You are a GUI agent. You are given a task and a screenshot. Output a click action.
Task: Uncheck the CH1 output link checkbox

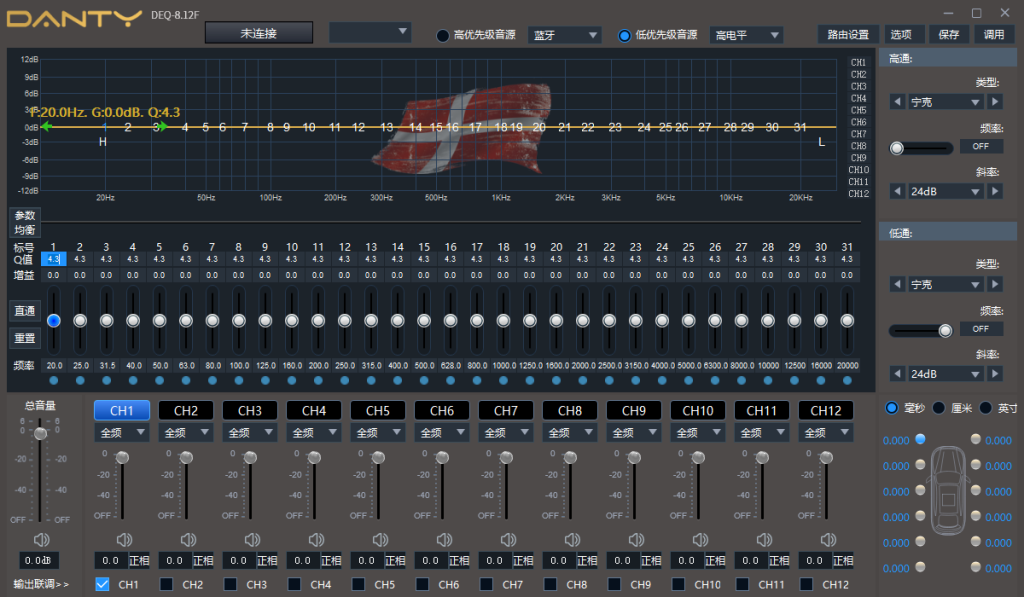click(102, 584)
